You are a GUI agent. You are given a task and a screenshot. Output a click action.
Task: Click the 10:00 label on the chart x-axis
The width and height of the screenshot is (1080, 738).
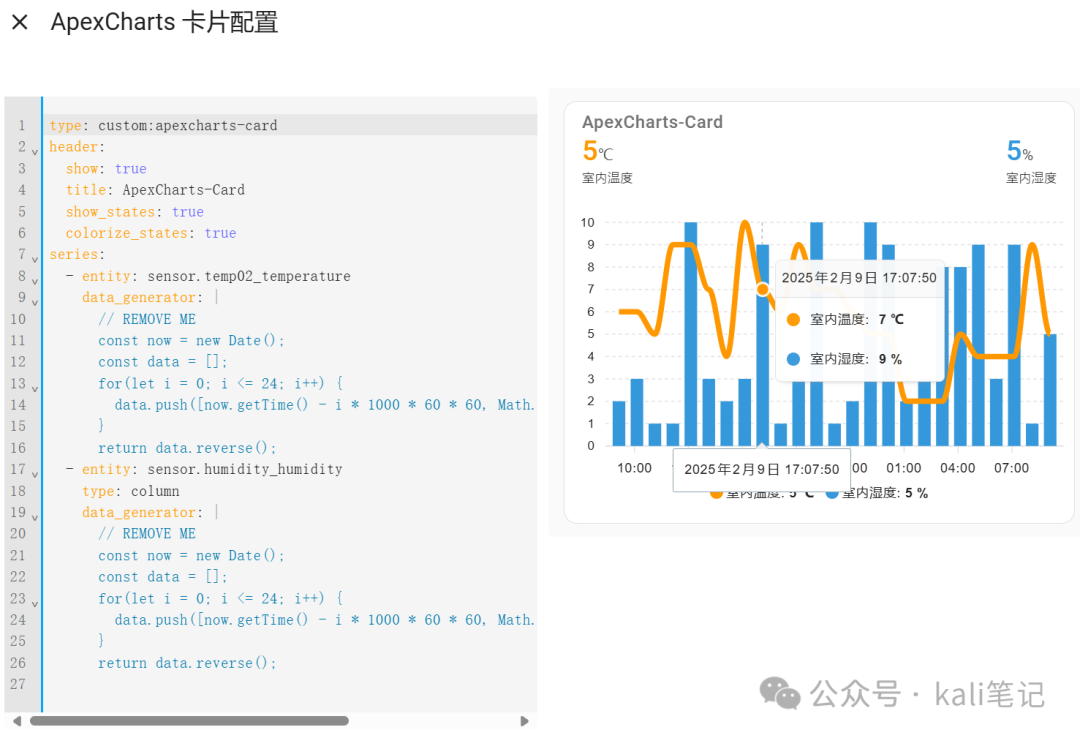(634, 469)
